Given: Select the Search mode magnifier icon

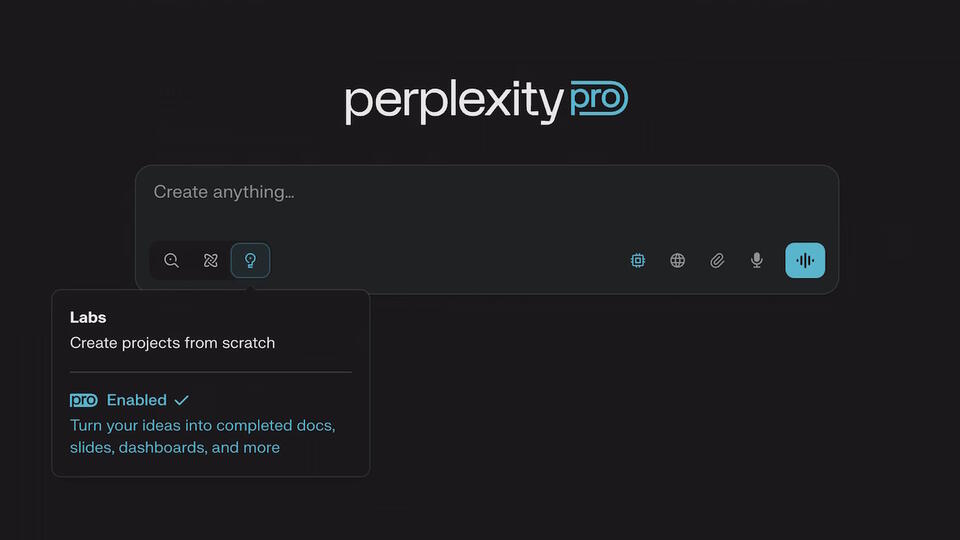Looking at the screenshot, I should 172,261.
